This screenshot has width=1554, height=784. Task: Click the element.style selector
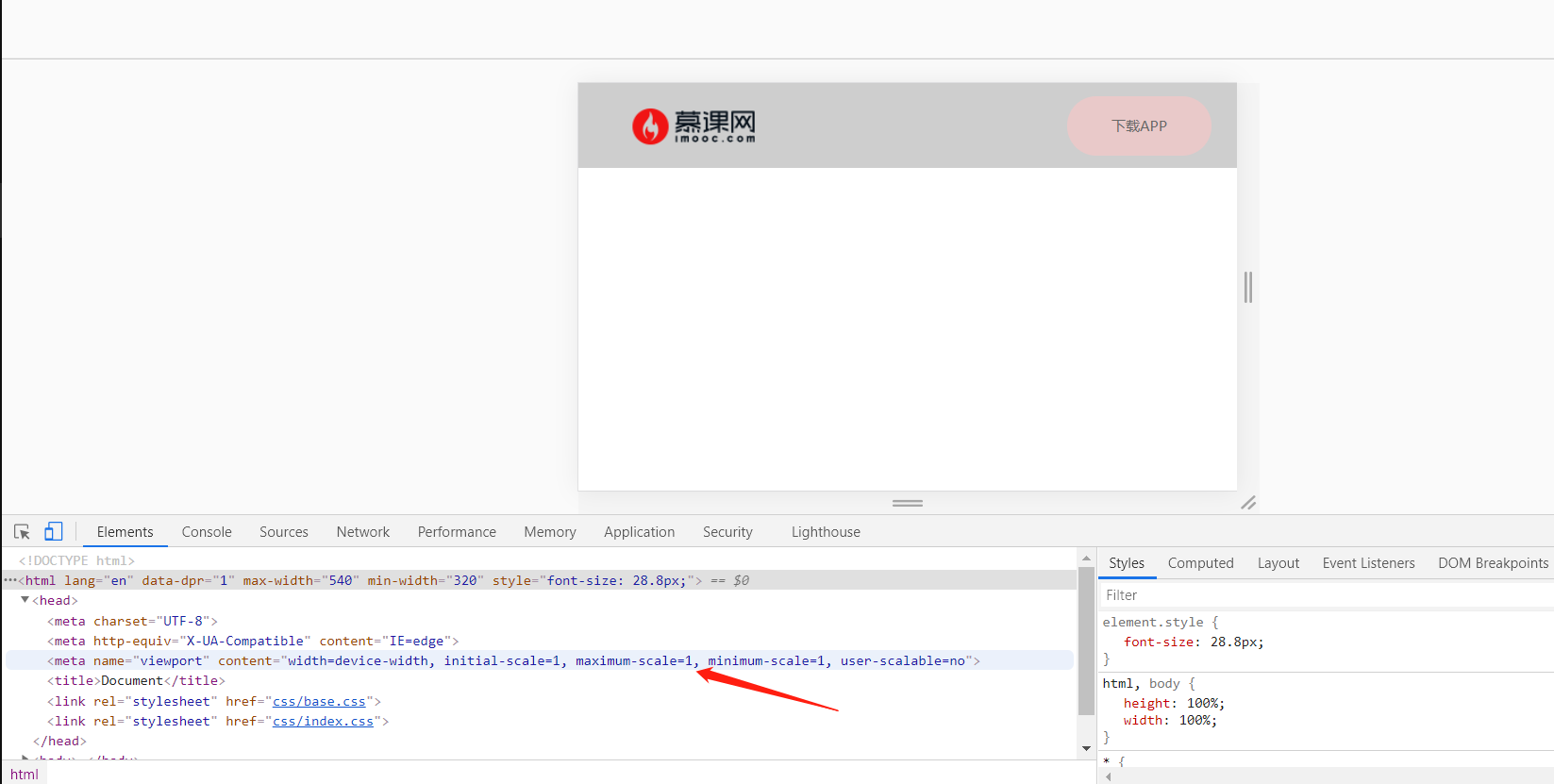tap(1153, 622)
